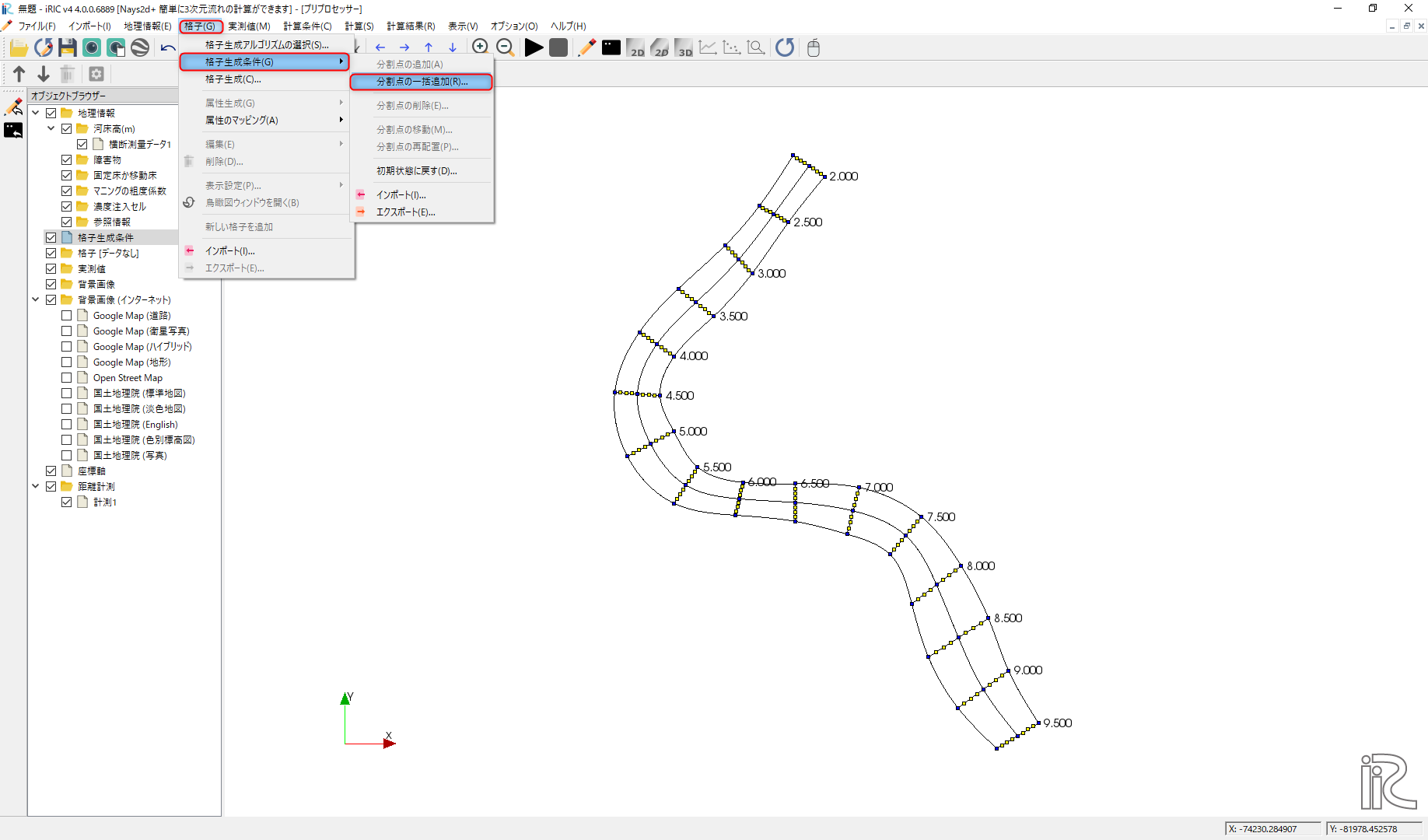This screenshot has height=840, width=1428.
Task: Start the calculation with the play icon
Action: pos(534,48)
